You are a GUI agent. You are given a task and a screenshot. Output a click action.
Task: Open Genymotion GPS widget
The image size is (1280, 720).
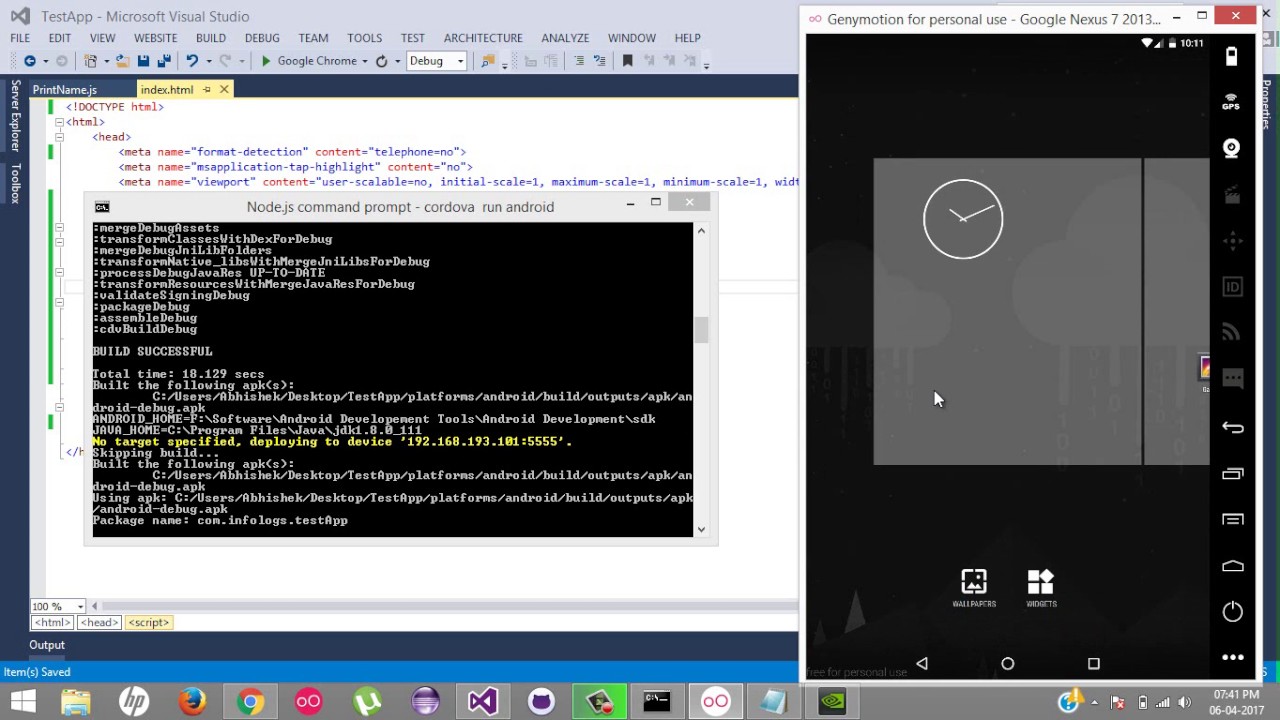(x=1232, y=102)
